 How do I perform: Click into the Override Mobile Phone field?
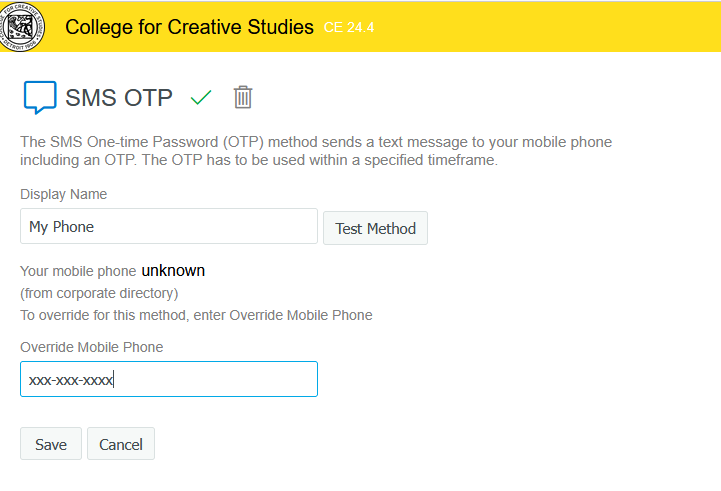coord(168,379)
